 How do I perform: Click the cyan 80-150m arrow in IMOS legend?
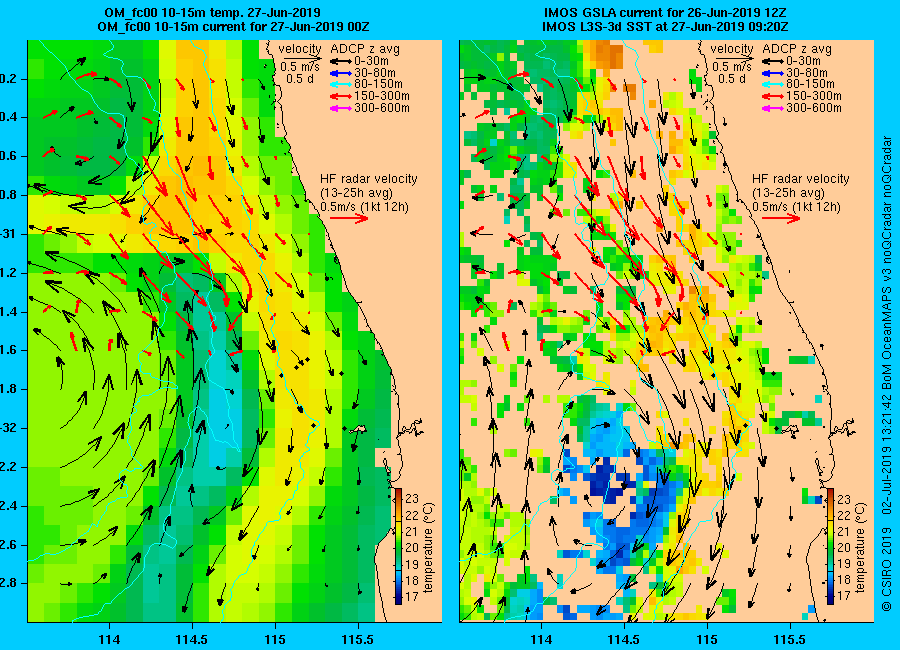tap(773, 84)
